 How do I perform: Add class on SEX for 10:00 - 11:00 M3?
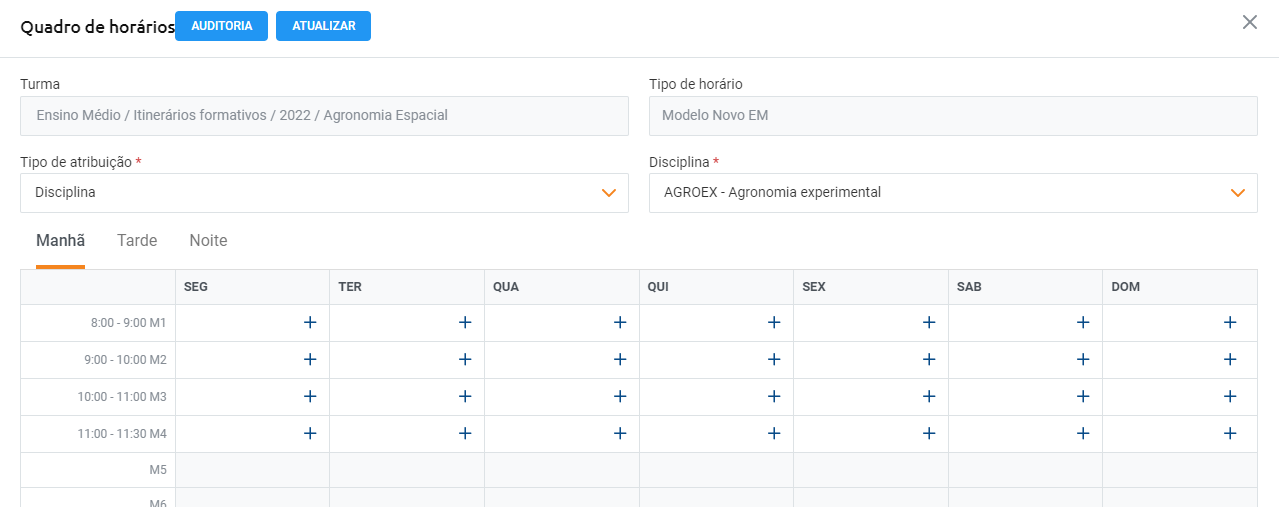(x=929, y=396)
